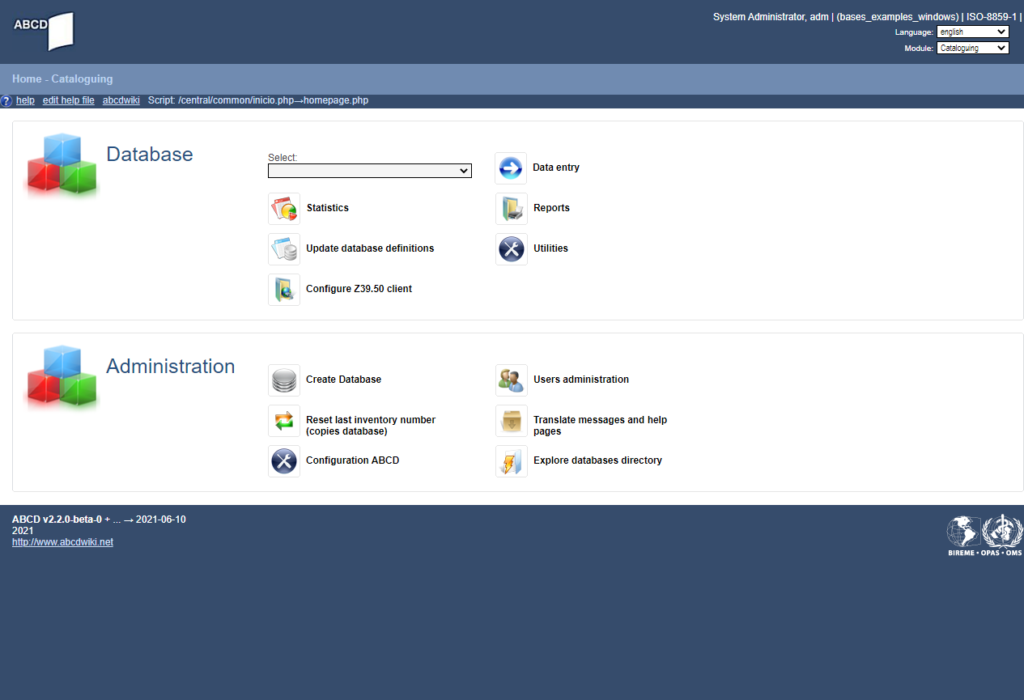Open the Users administration icon

tap(511, 380)
